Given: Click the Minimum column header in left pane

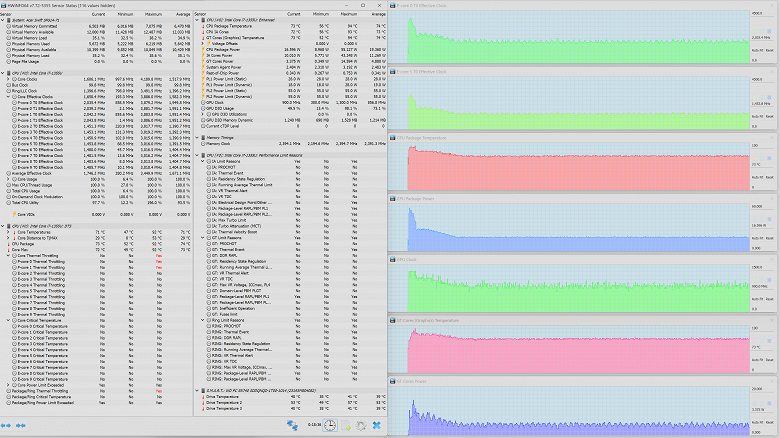Looking at the screenshot, I should click(x=125, y=14).
